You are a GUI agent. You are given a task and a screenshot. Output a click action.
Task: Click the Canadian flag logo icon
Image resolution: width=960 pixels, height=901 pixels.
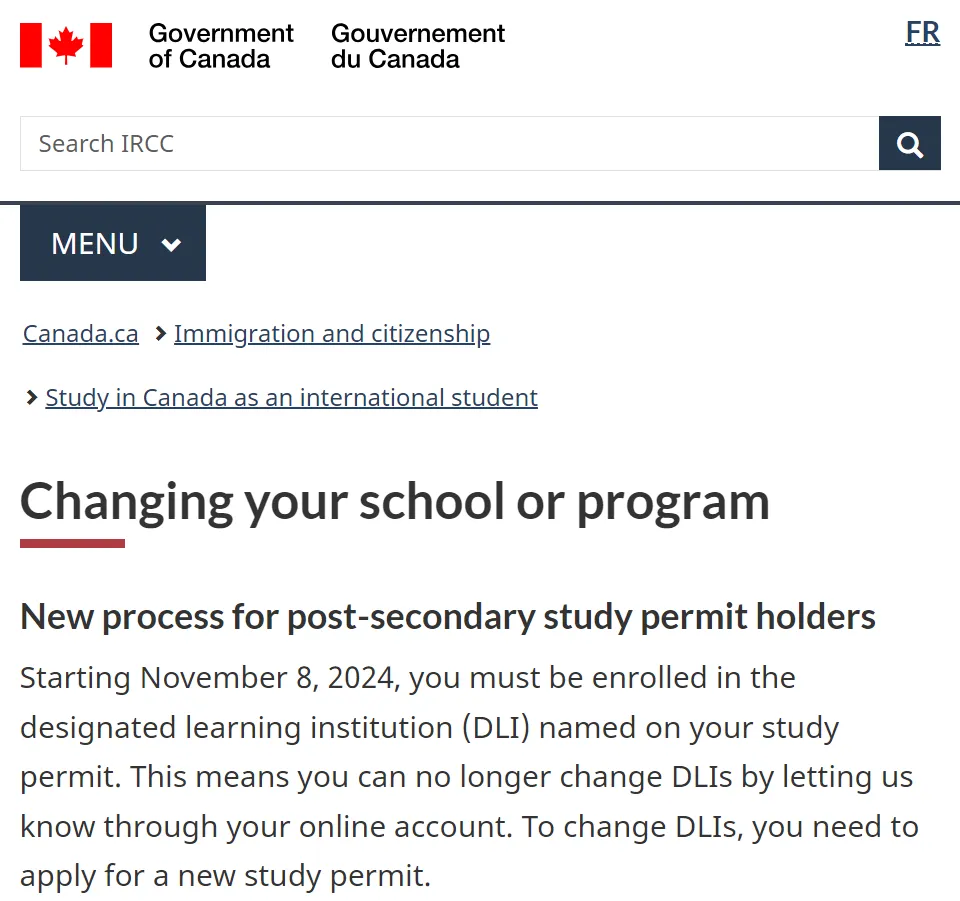(x=66, y=45)
